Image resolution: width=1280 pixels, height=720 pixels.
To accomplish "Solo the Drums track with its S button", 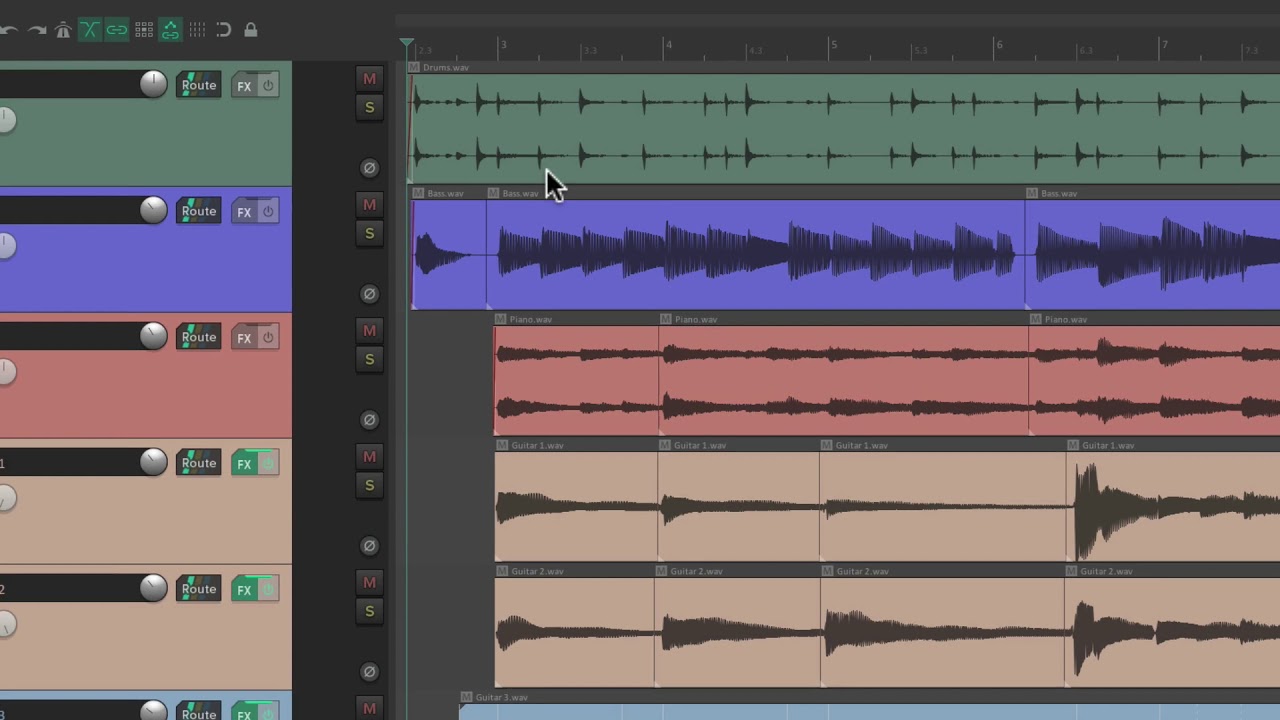I will tap(369, 107).
